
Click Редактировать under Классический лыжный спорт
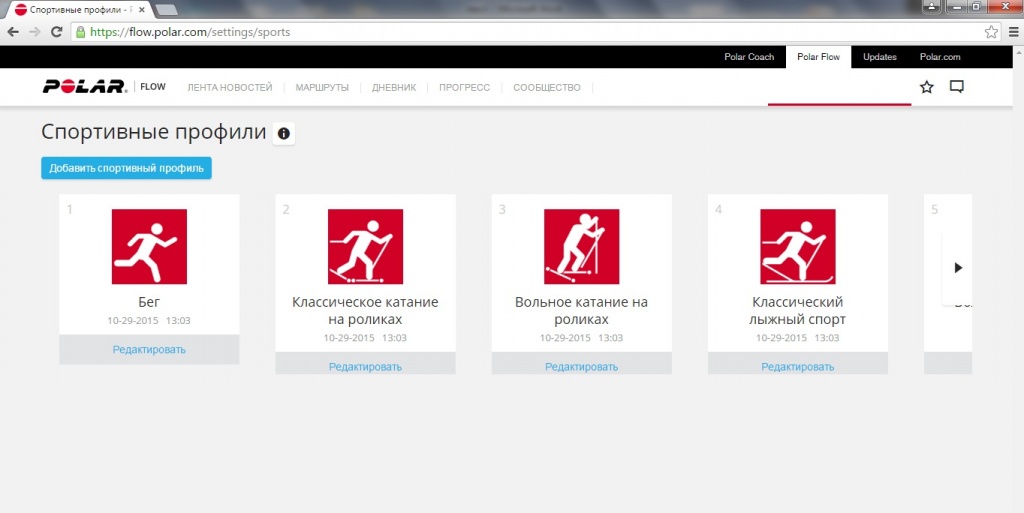pyautogui.click(x=797, y=367)
